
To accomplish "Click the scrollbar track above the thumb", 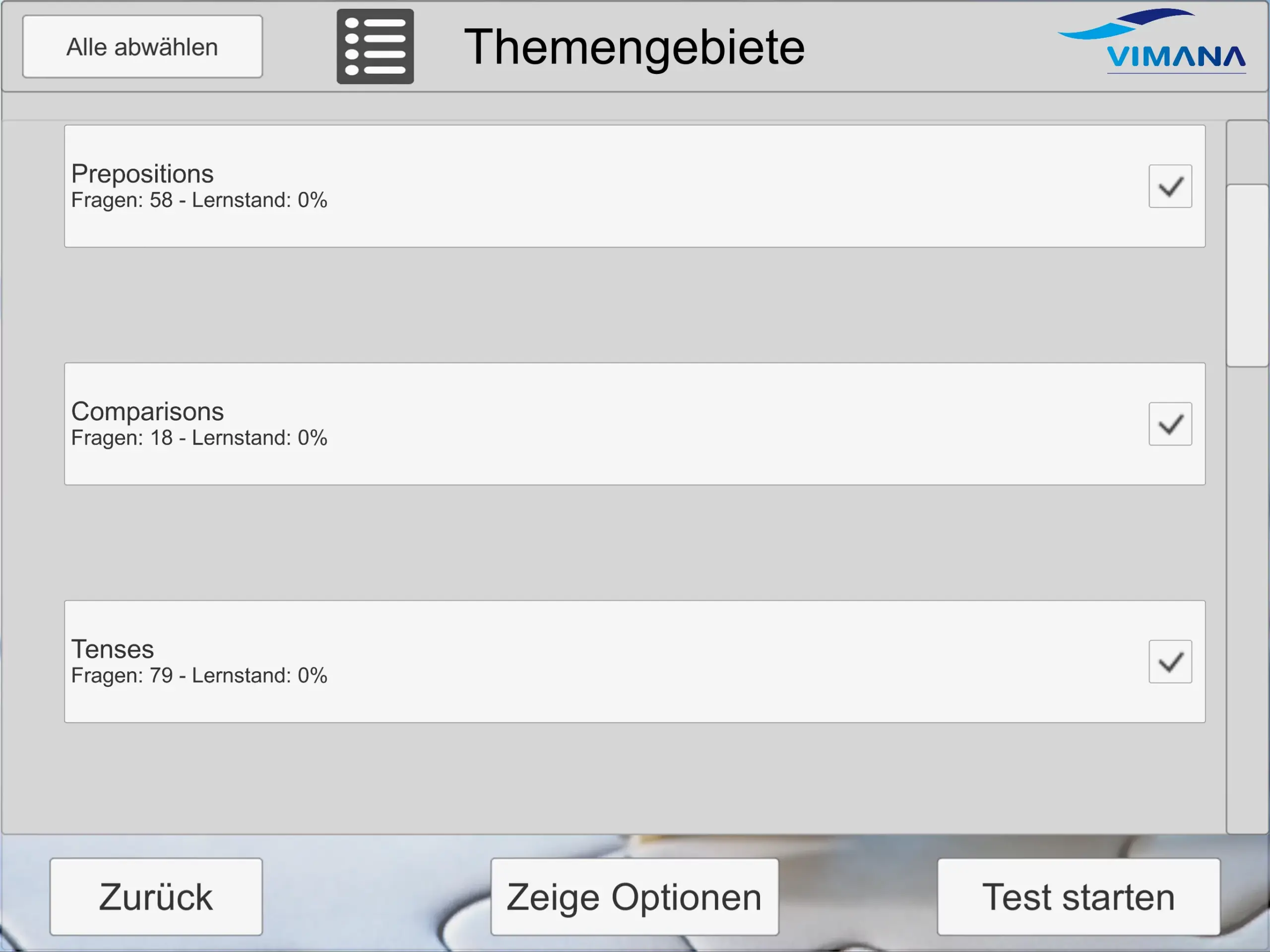I will tap(1247, 152).
